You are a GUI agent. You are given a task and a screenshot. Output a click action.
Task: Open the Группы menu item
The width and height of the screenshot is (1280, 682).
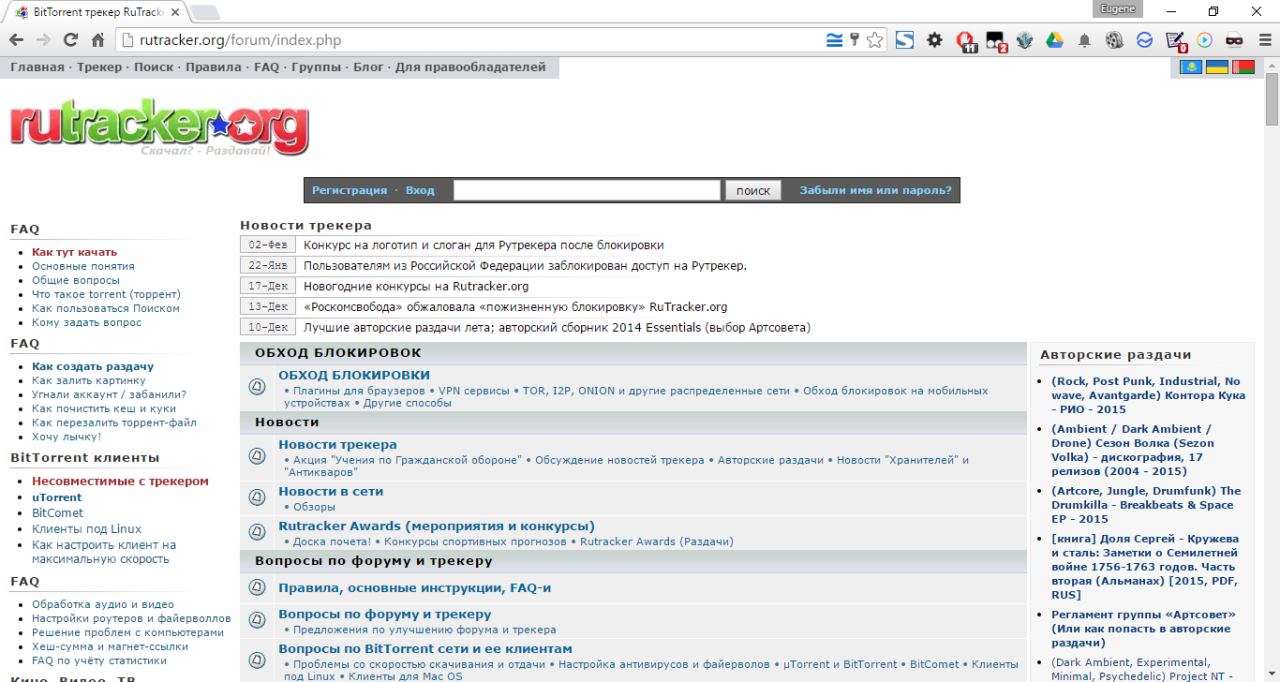tap(316, 67)
